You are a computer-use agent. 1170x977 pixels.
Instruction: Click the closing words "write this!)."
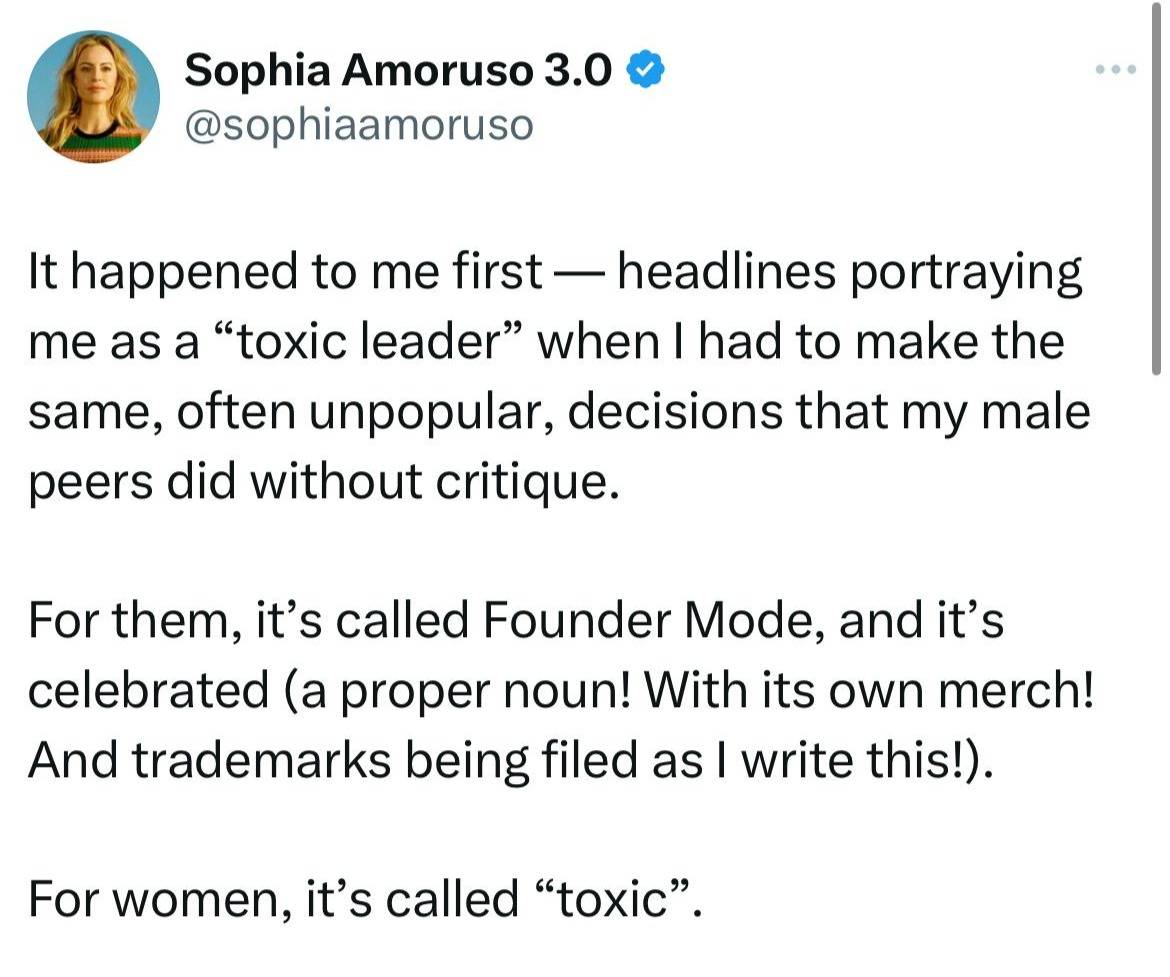point(869,761)
